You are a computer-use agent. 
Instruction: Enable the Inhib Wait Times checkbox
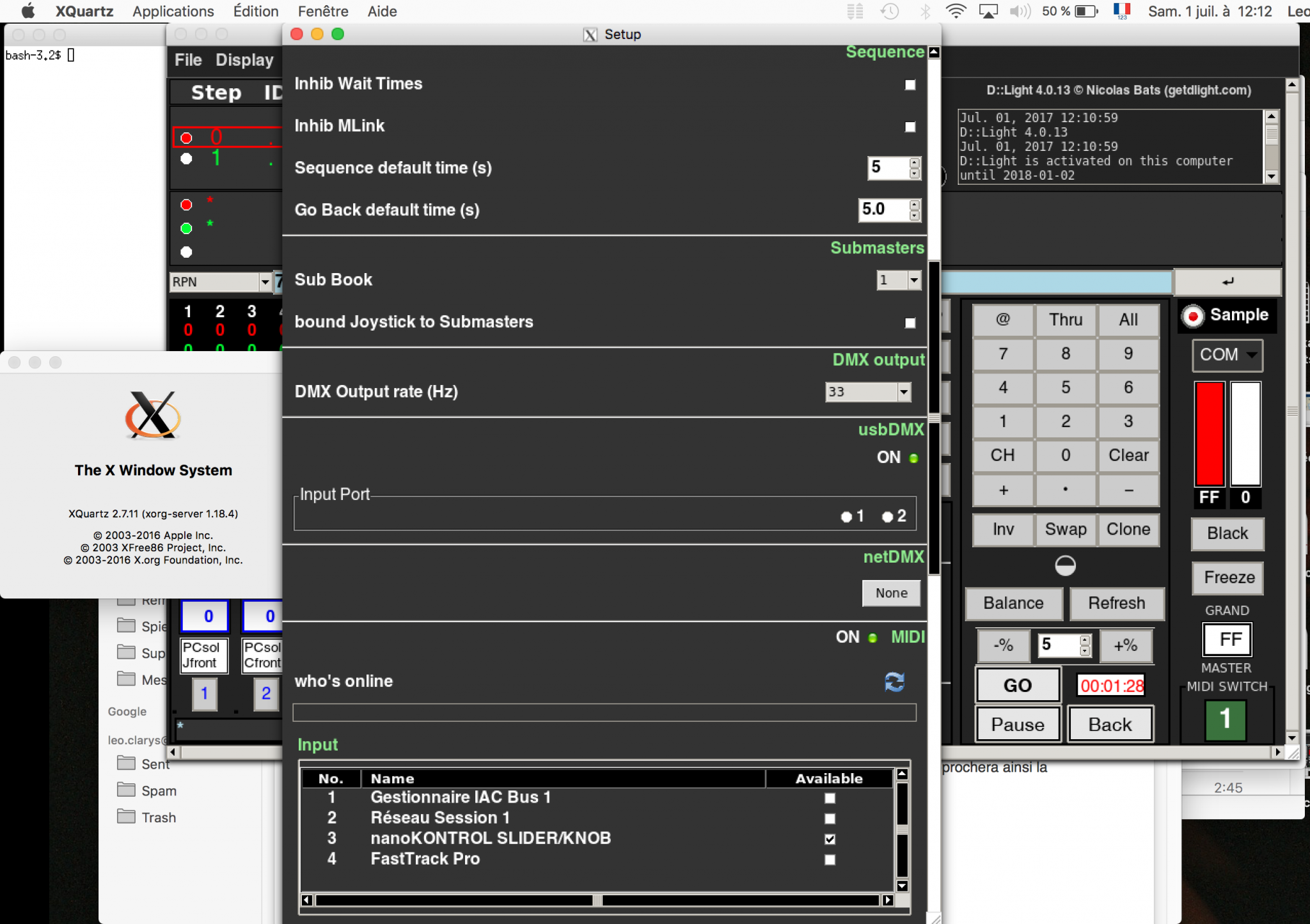tap(910, 84)
